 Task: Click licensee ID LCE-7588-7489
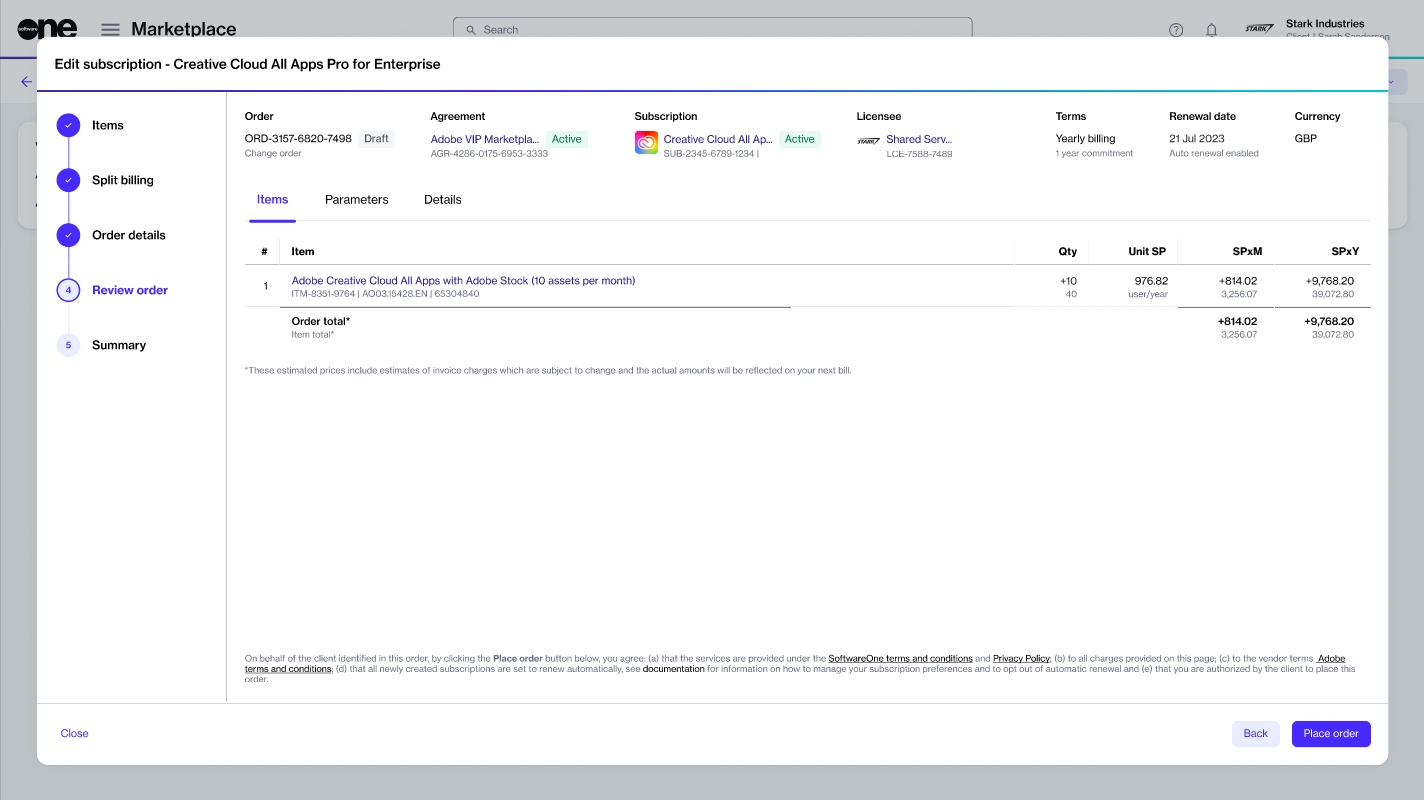click(919, 154)
